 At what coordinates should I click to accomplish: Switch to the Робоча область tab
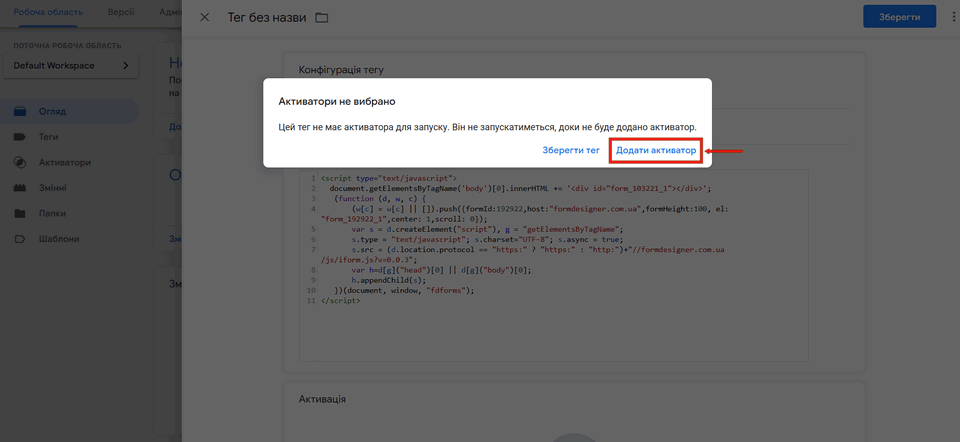(x=49, y=12)
